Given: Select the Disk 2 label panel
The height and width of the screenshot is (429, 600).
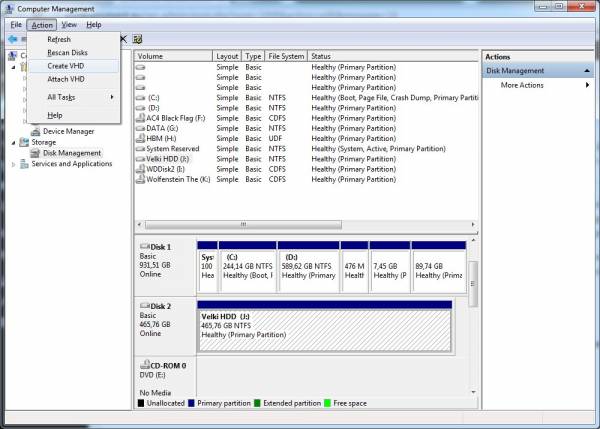Looking at the screenshot, I should (165, 326).
